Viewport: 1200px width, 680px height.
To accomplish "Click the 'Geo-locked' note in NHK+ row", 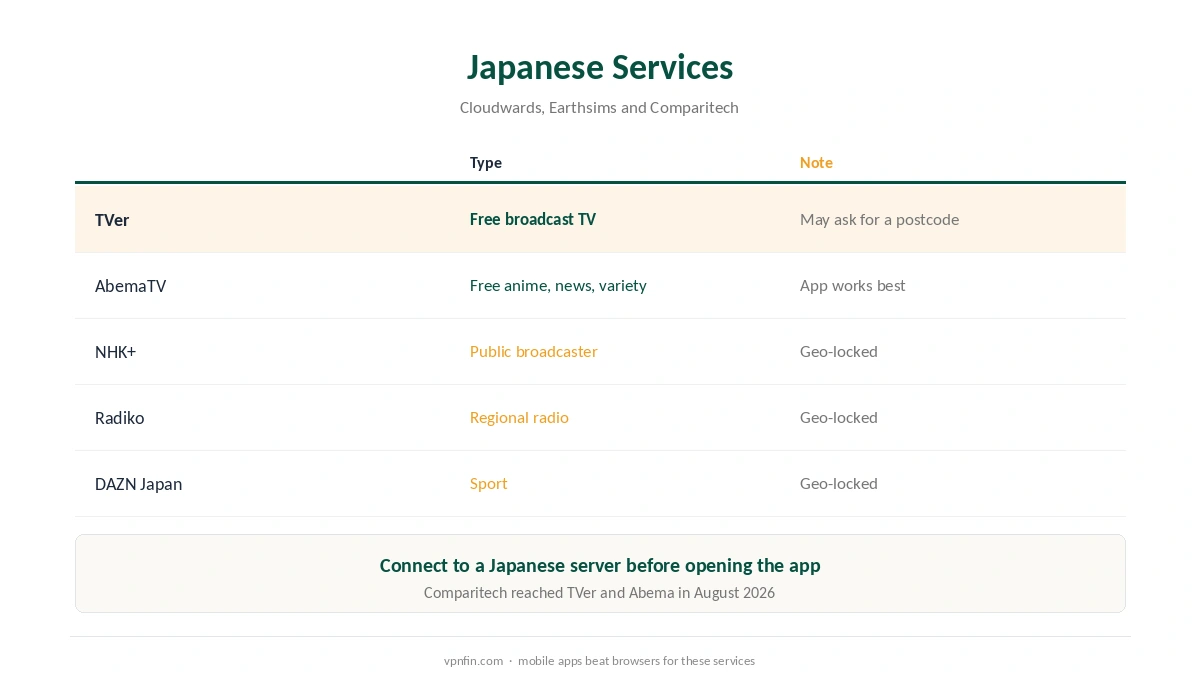I will [x=839, y=351].
